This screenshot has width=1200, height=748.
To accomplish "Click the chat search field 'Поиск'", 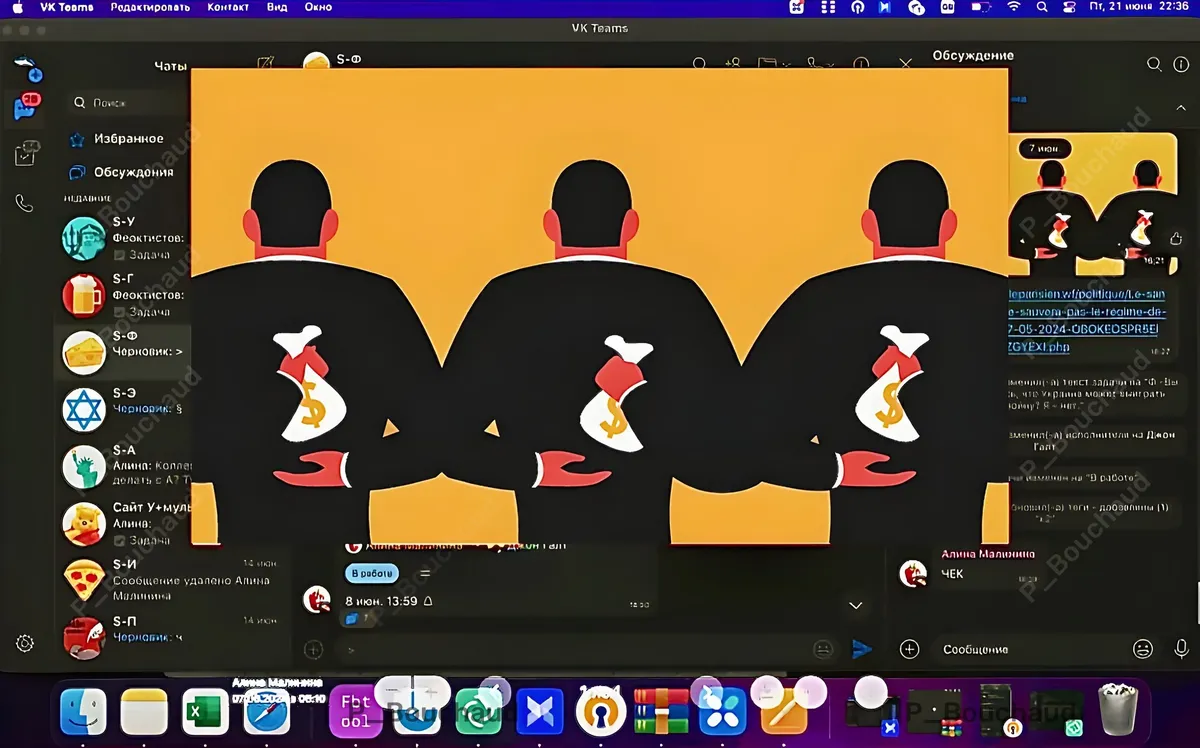I will [x=125, y=103].
